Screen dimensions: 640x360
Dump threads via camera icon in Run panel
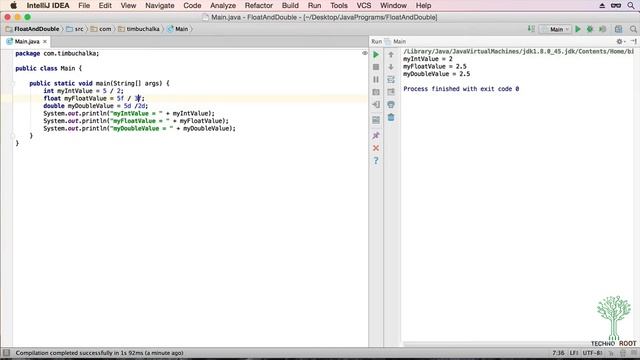click(x=376, y=92)
